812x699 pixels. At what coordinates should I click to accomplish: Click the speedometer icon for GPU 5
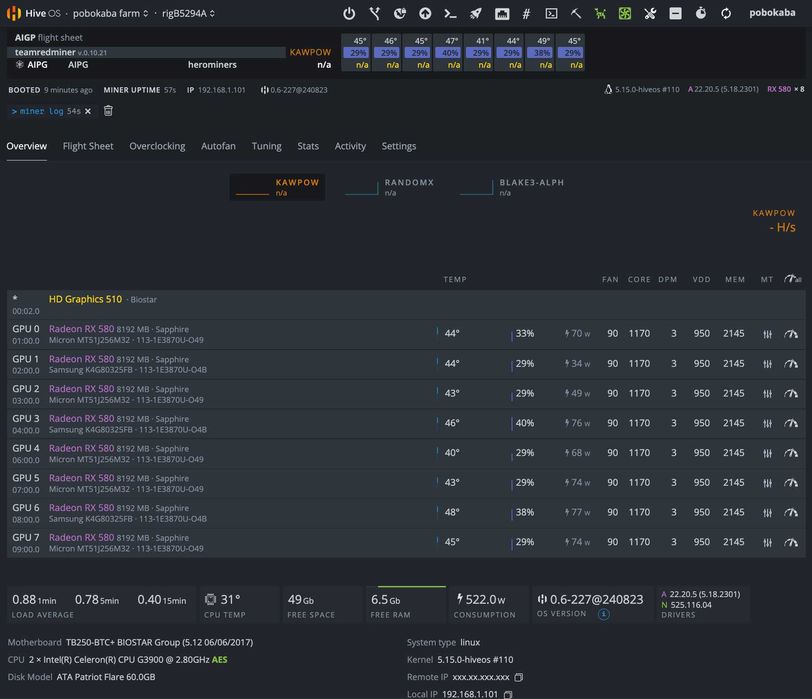(x=791, y=483)
